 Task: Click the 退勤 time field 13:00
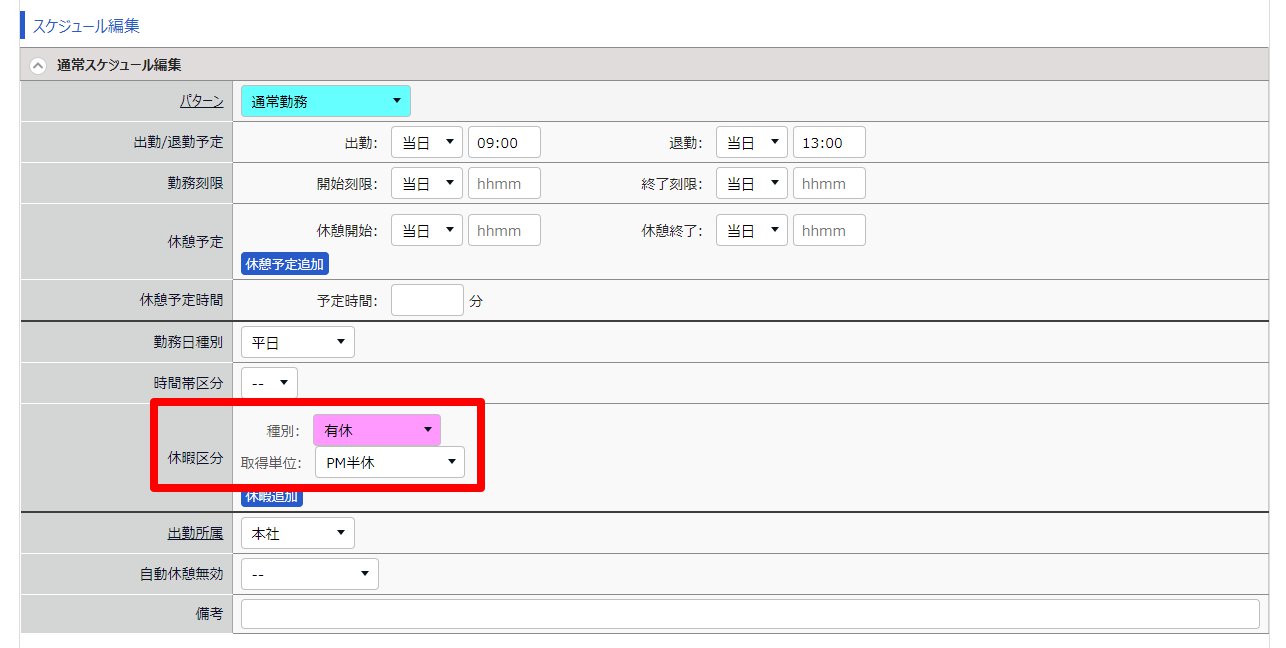pos(829,143)
